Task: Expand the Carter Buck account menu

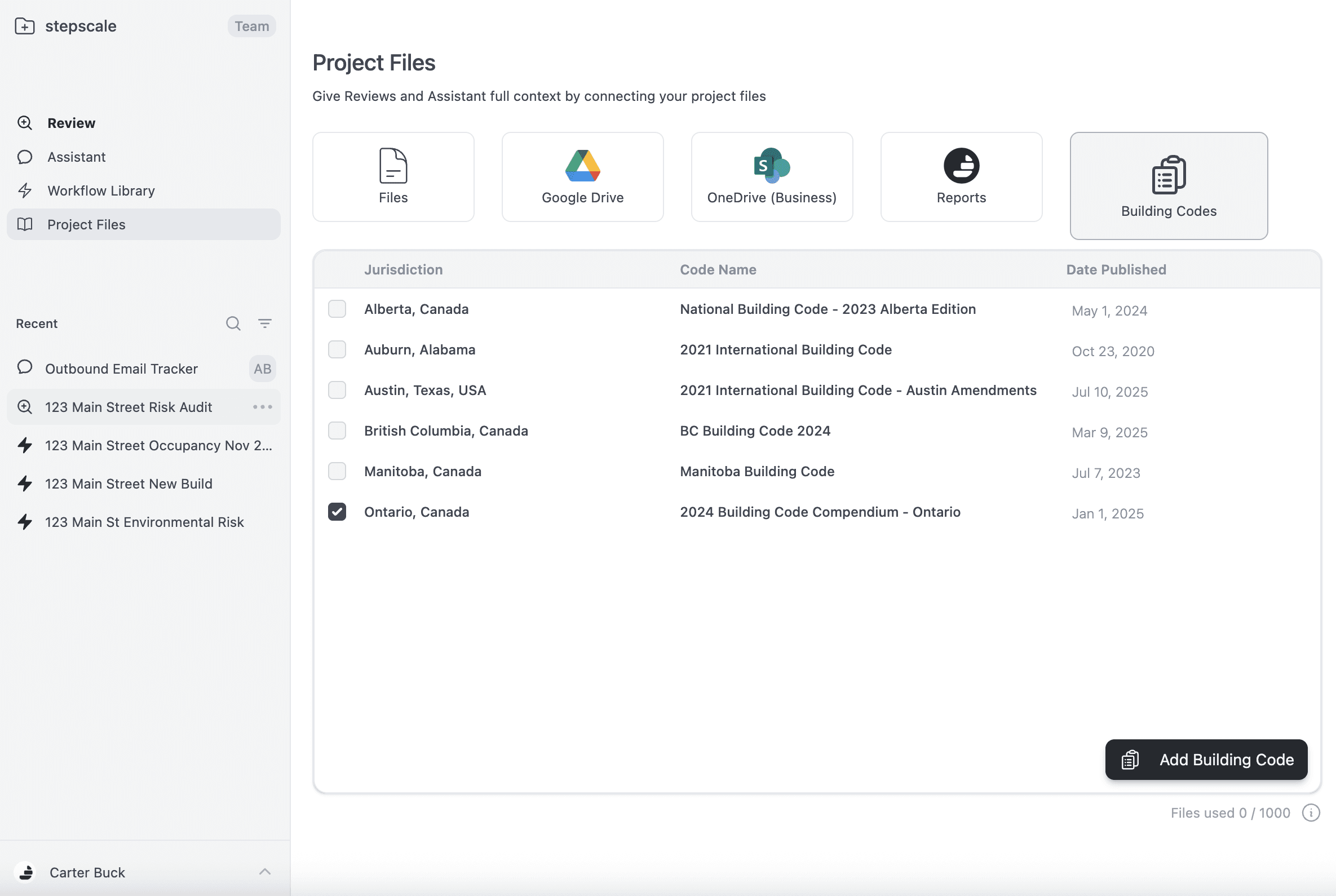Action: coord(264,872)
